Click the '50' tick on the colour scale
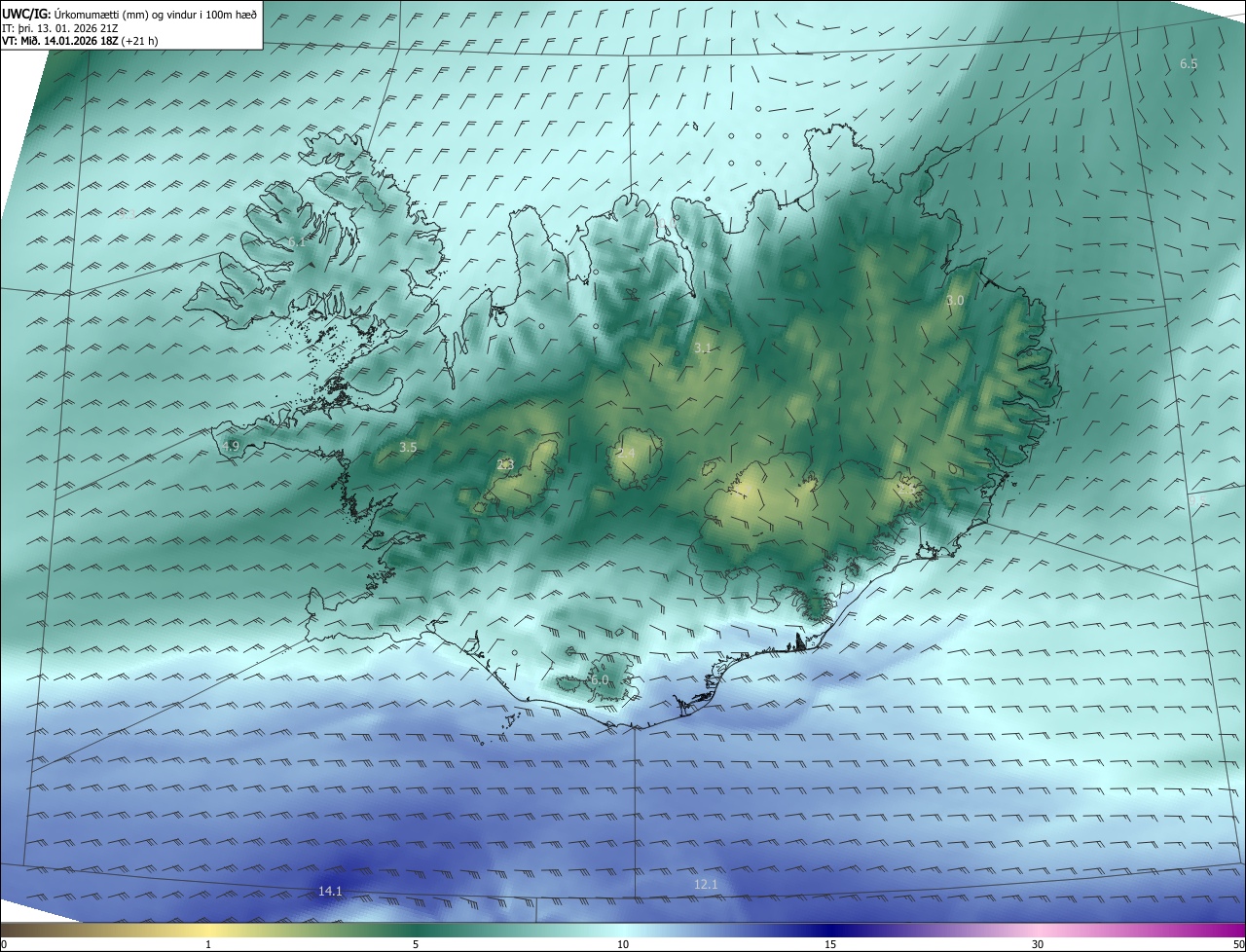Screen dimensions: 1246x952 click(1238, 944)
